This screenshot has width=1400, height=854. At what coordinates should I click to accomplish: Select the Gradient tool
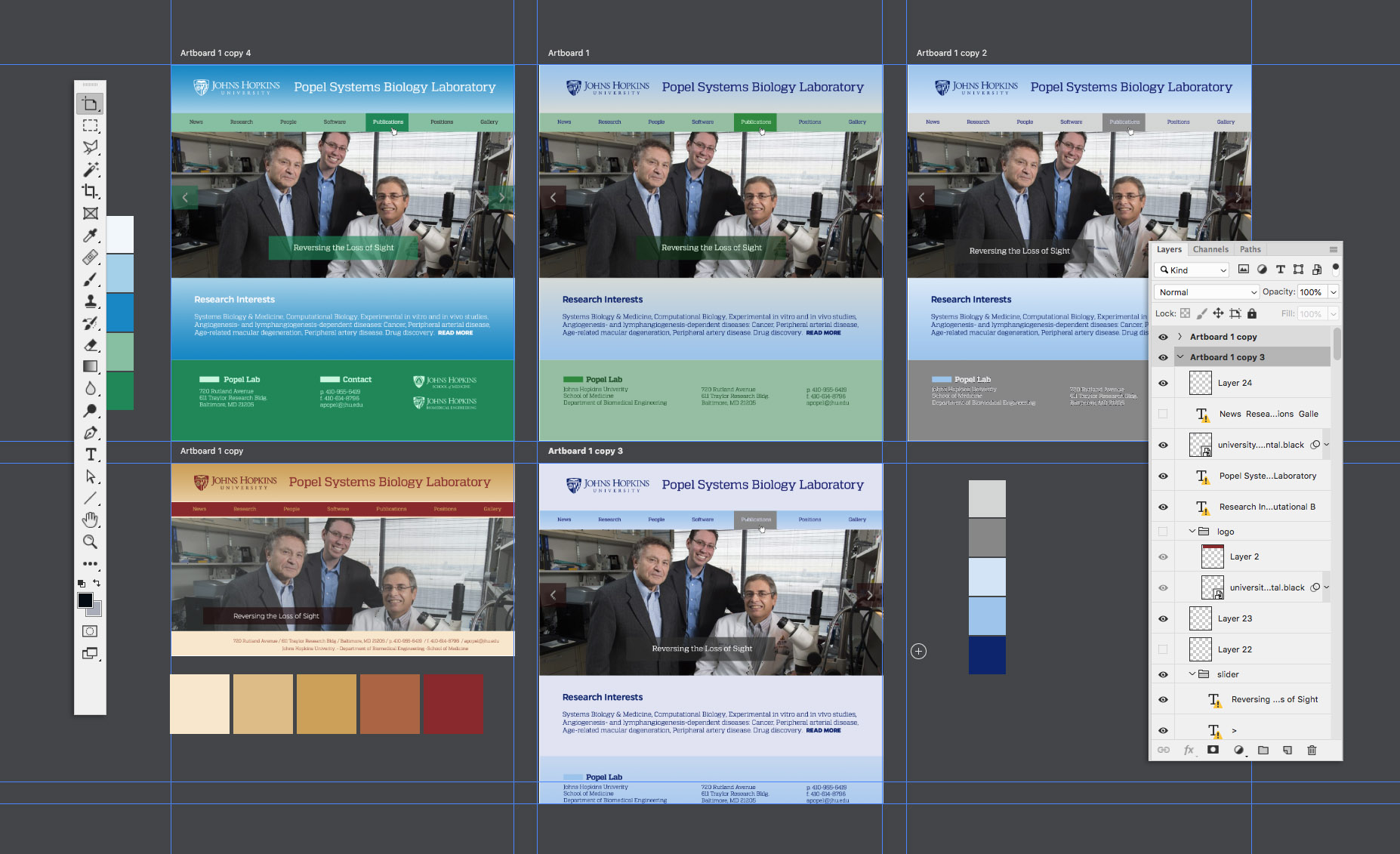90,367
